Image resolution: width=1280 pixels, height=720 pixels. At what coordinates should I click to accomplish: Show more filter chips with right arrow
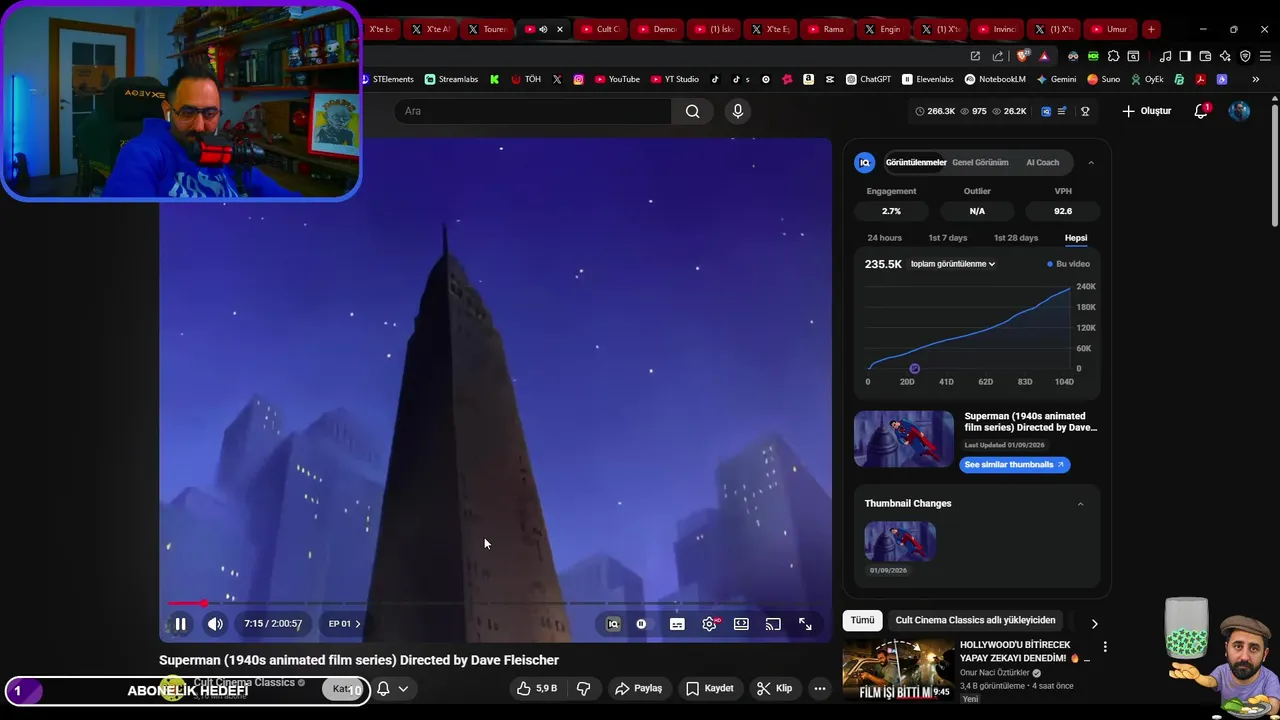click(1094, 623)
